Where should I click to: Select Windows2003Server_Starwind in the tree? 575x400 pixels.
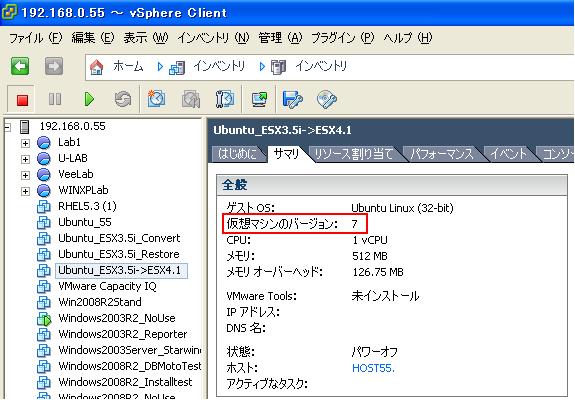tap(129, 351)
